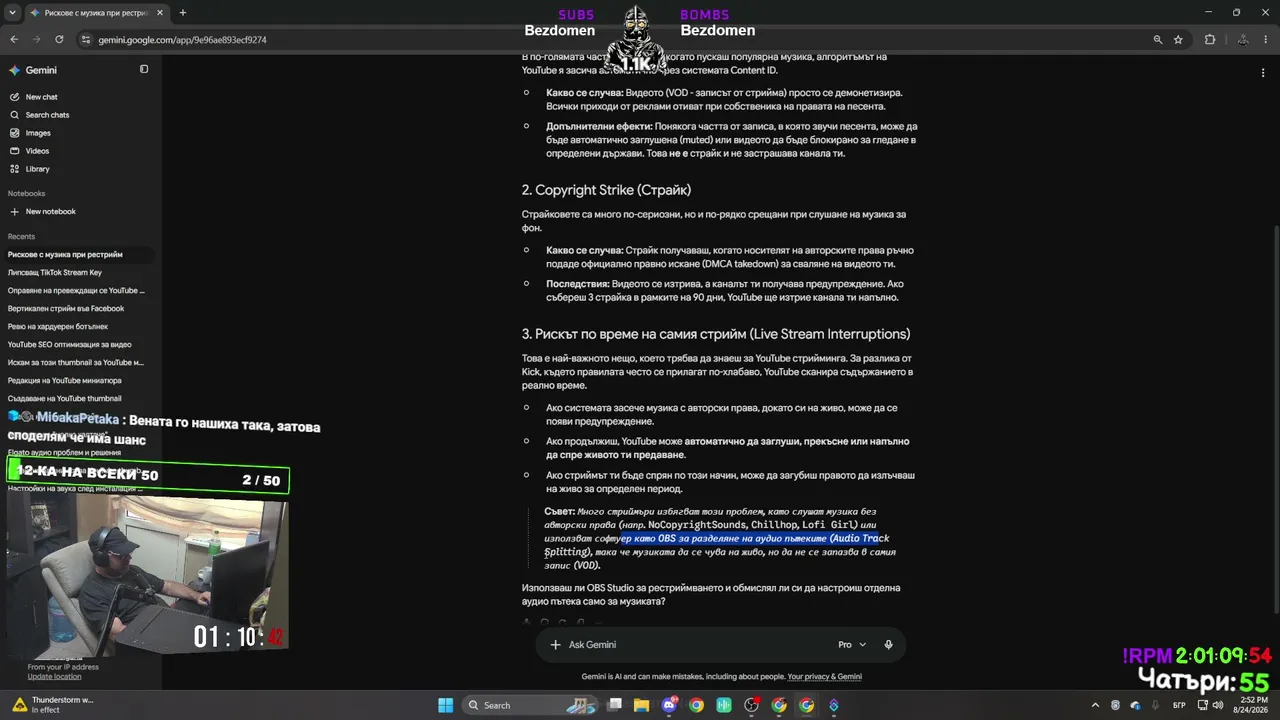
Task: Click the address bar URL
Action: pyautogui.click(x=182, y=40)
